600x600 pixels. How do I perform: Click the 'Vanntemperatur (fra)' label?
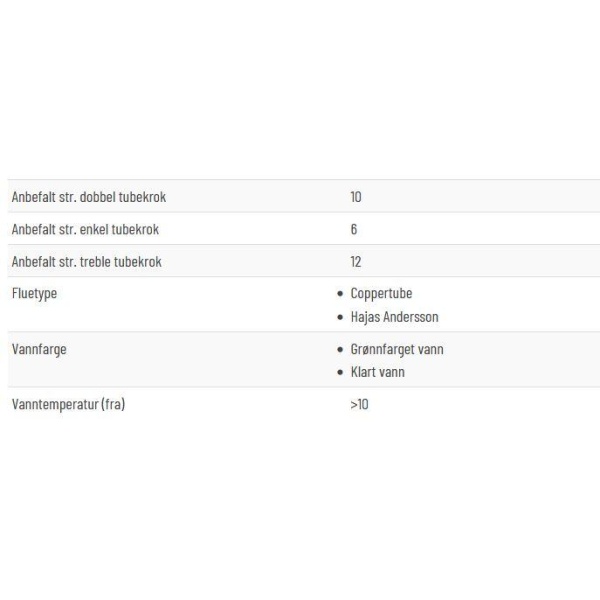(x=68, y=404)
